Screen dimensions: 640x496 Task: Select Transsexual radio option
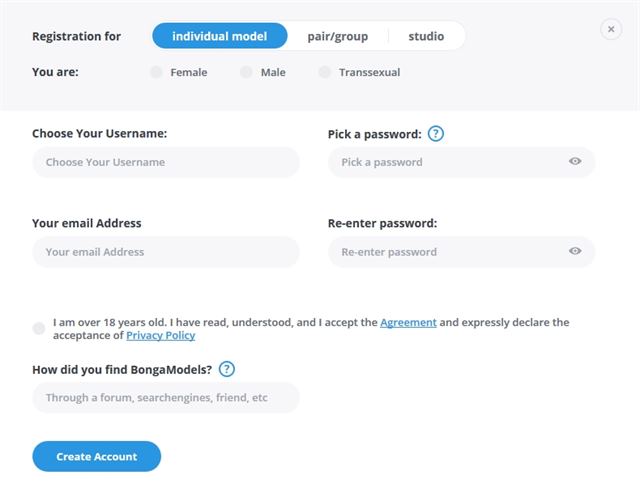tap(324, 72)
